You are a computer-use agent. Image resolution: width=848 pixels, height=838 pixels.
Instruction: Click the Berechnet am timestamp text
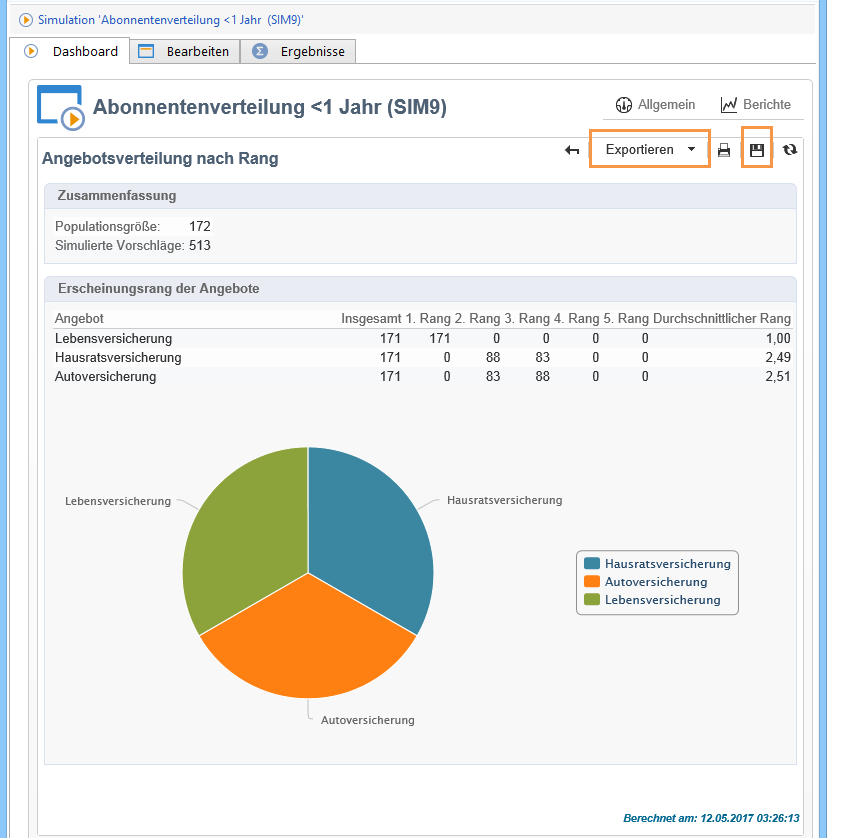[x=711, y=818]
